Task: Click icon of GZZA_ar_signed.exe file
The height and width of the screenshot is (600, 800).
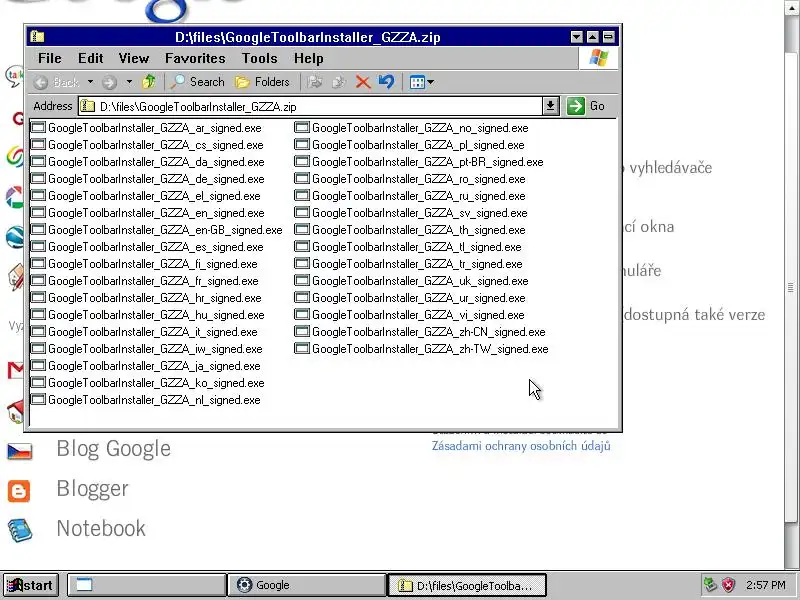Action: (38, 128)
